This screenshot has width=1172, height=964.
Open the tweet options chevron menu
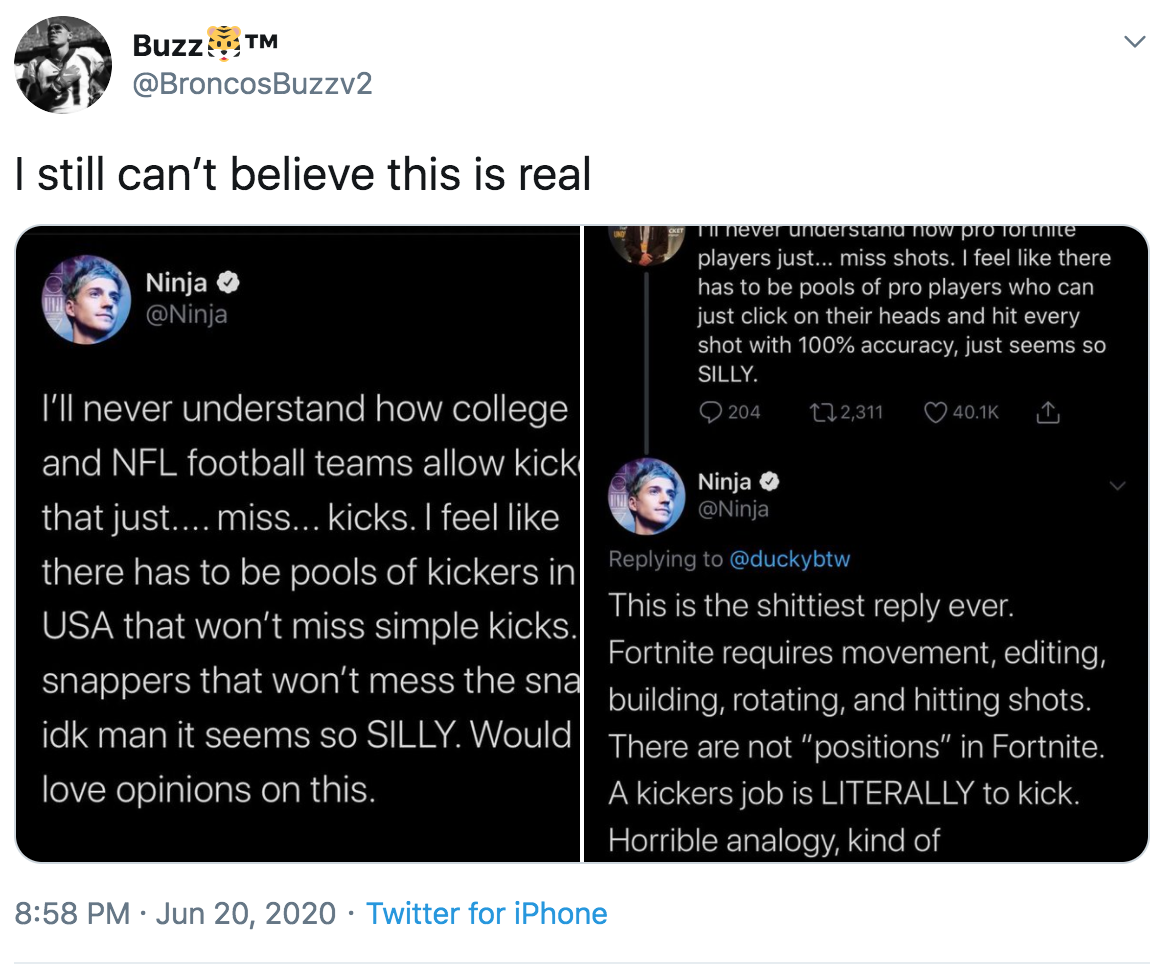pos(1134,42)
